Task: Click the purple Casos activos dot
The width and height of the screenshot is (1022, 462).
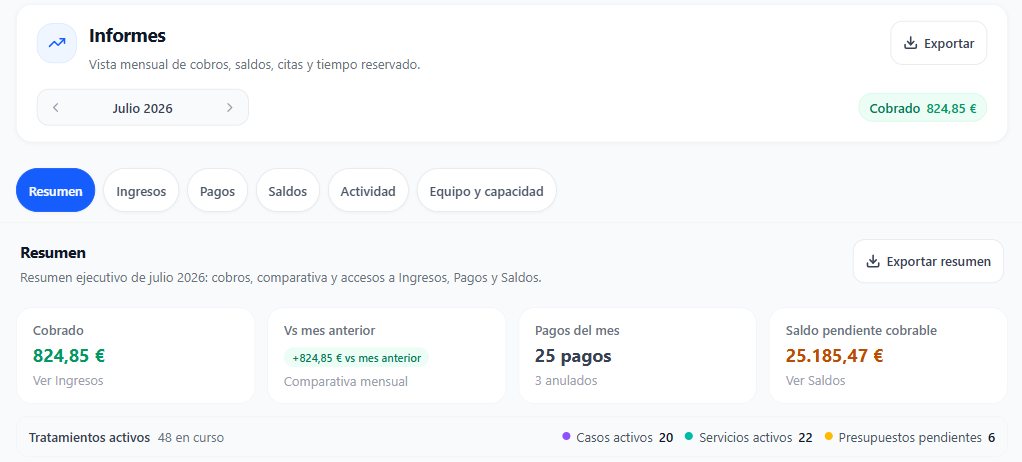Action: [x=566, y=437]
